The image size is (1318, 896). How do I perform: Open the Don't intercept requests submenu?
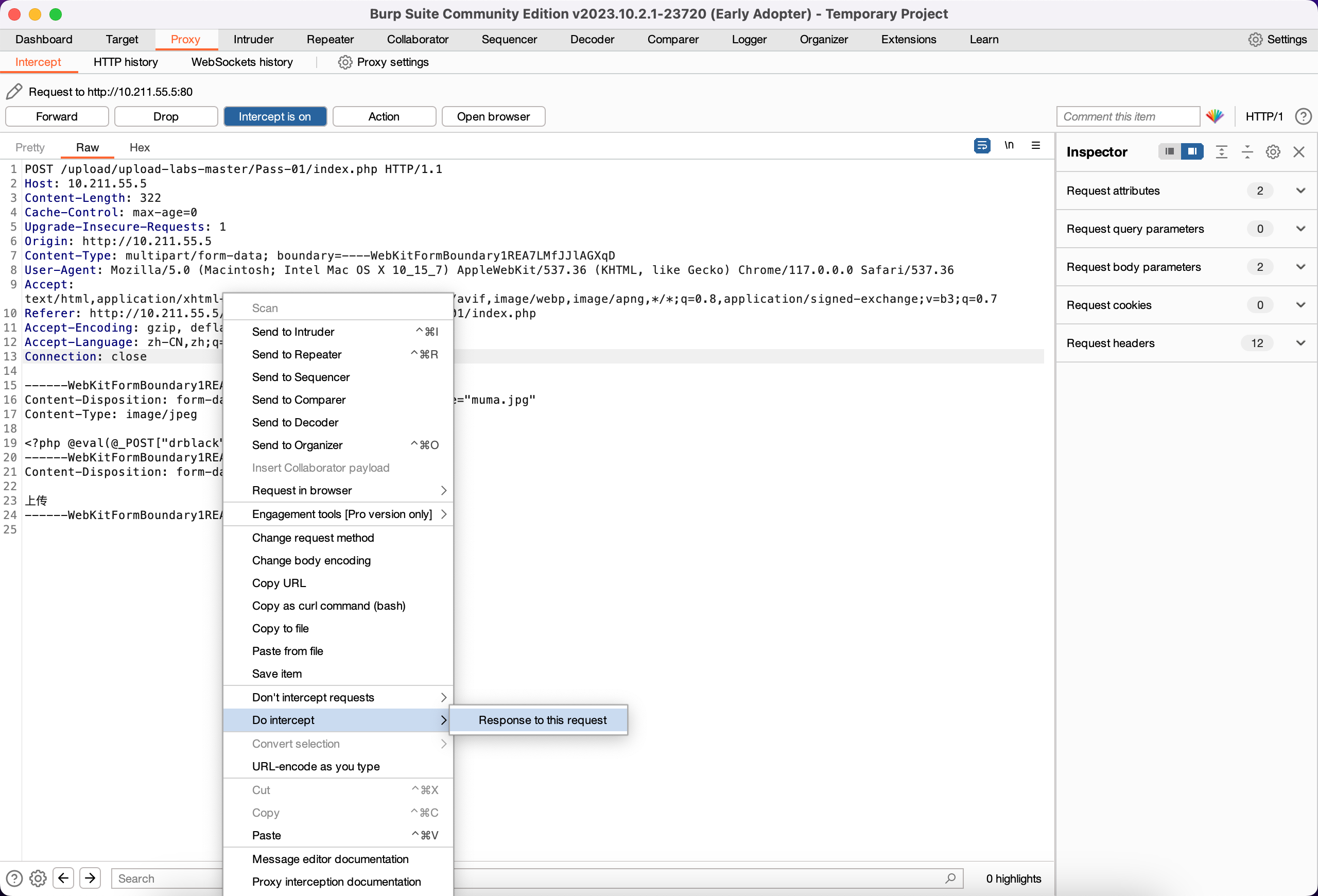pos(338,697)
